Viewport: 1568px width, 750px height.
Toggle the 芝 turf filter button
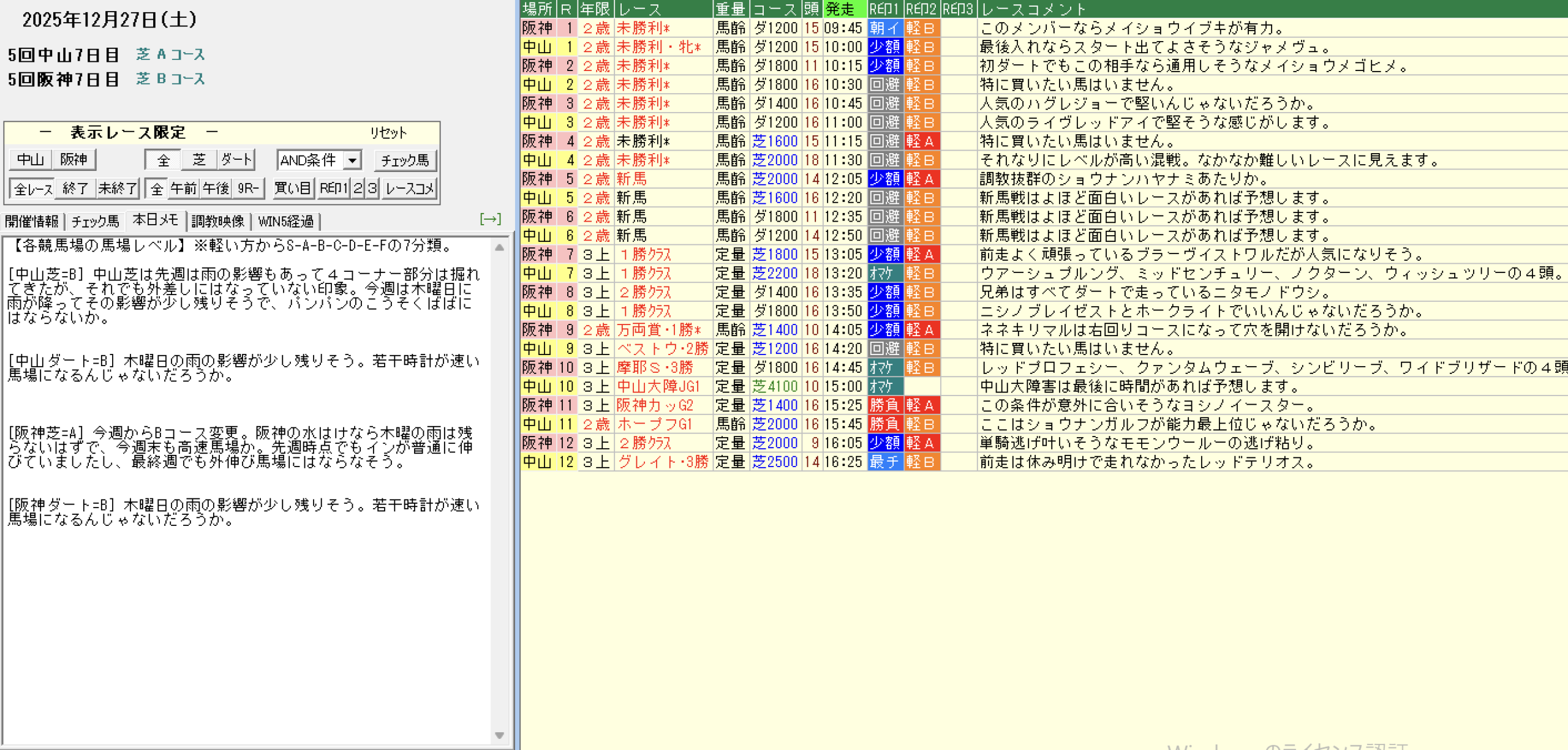pos(199,160)
